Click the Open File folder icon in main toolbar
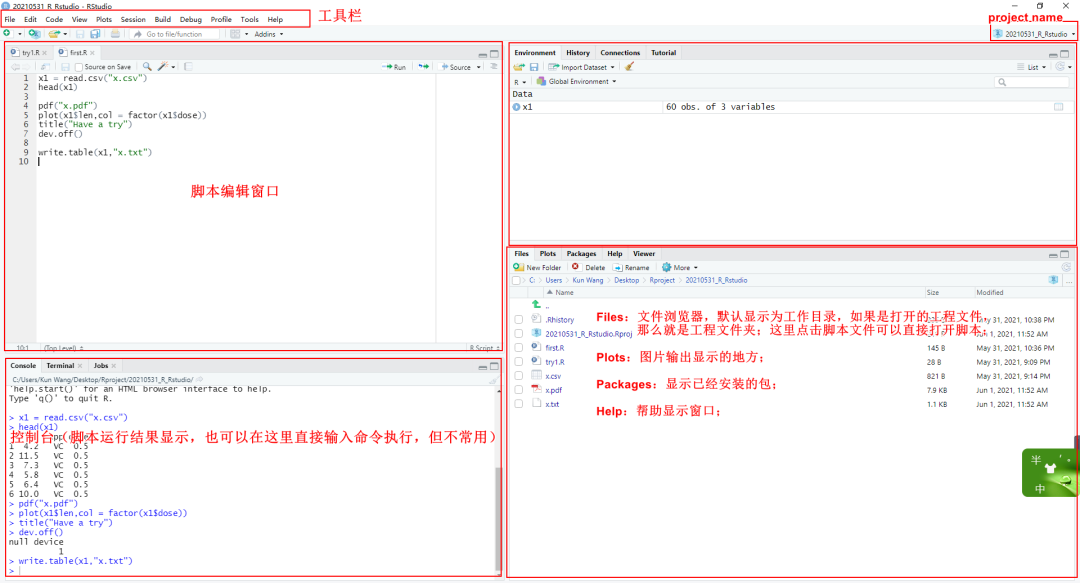The image size is (1080, 583). [54, 34]
